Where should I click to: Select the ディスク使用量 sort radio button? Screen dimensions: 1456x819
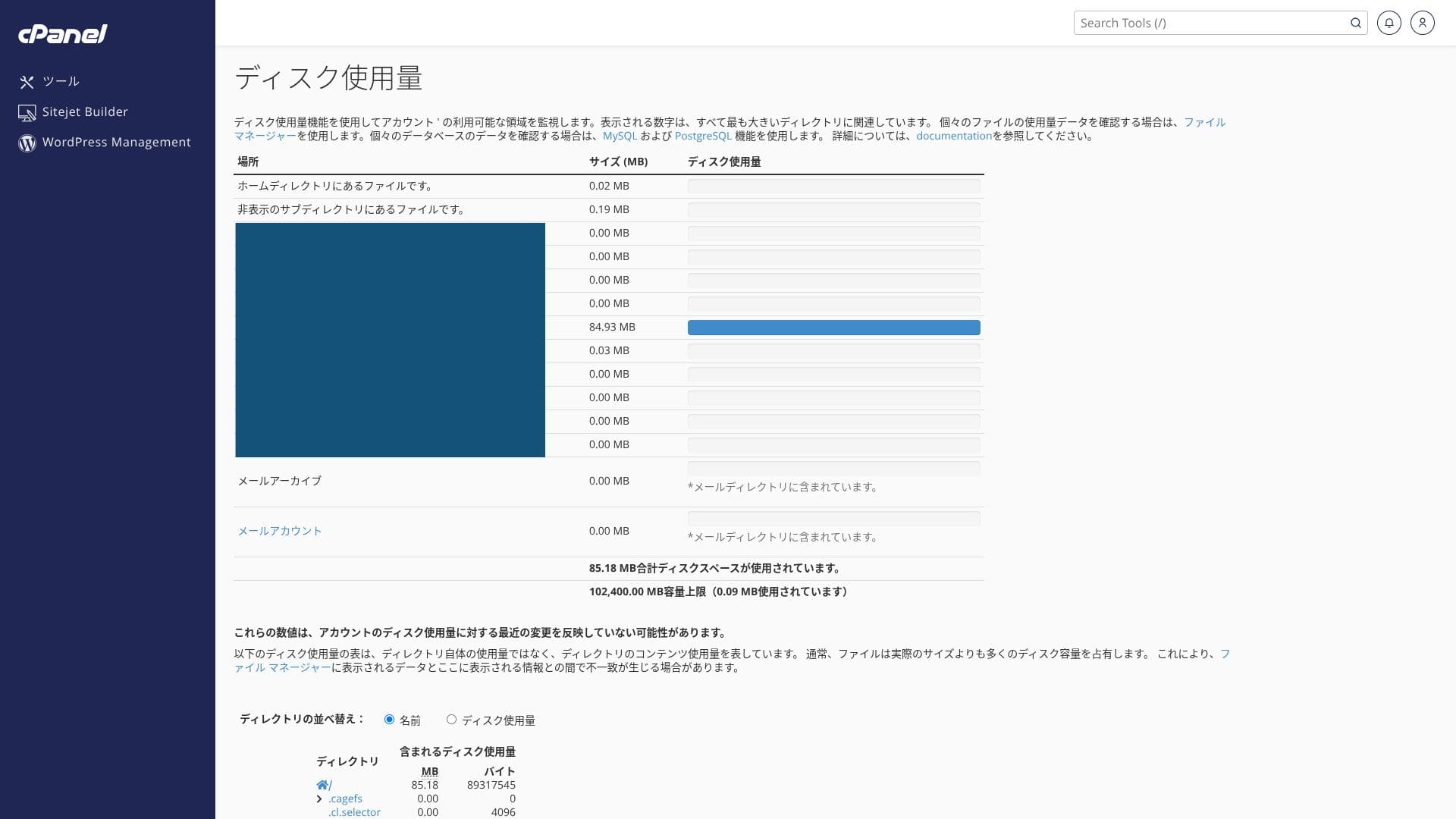point(451,720)
